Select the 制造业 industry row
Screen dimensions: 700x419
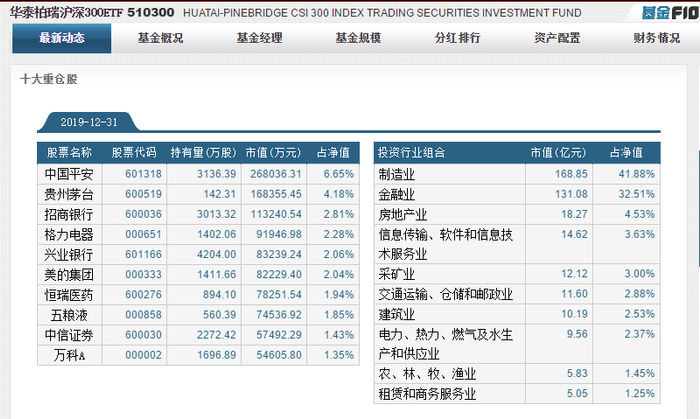click(517, 174)
